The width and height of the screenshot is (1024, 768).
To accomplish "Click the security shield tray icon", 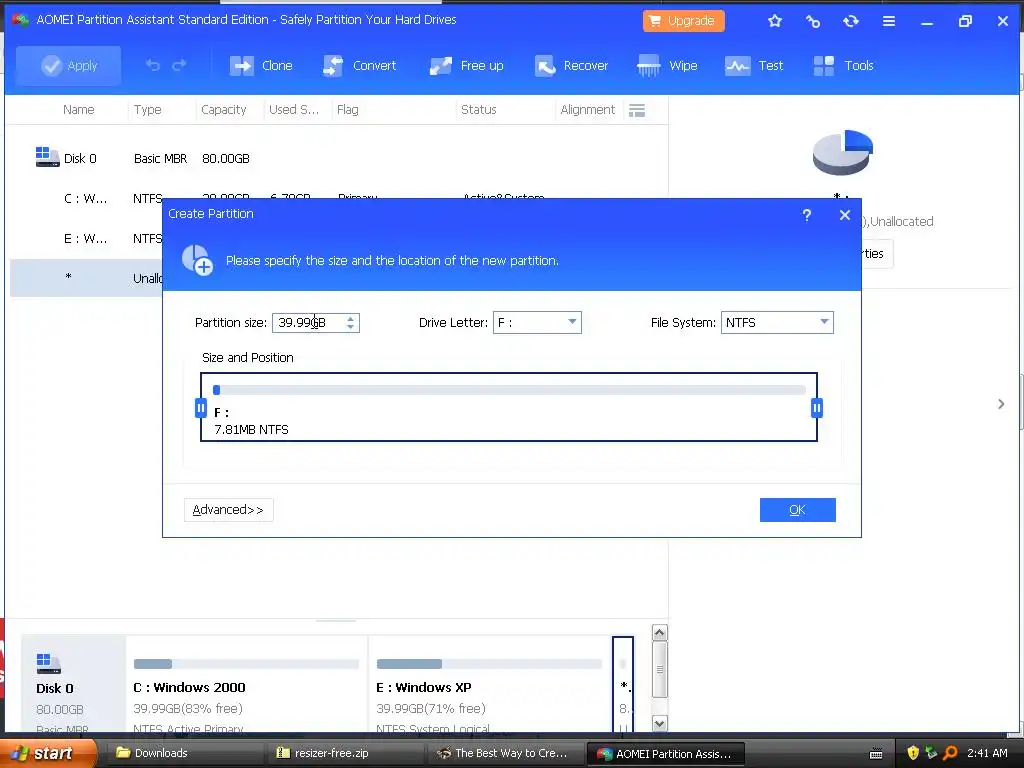I will (913, 753).
